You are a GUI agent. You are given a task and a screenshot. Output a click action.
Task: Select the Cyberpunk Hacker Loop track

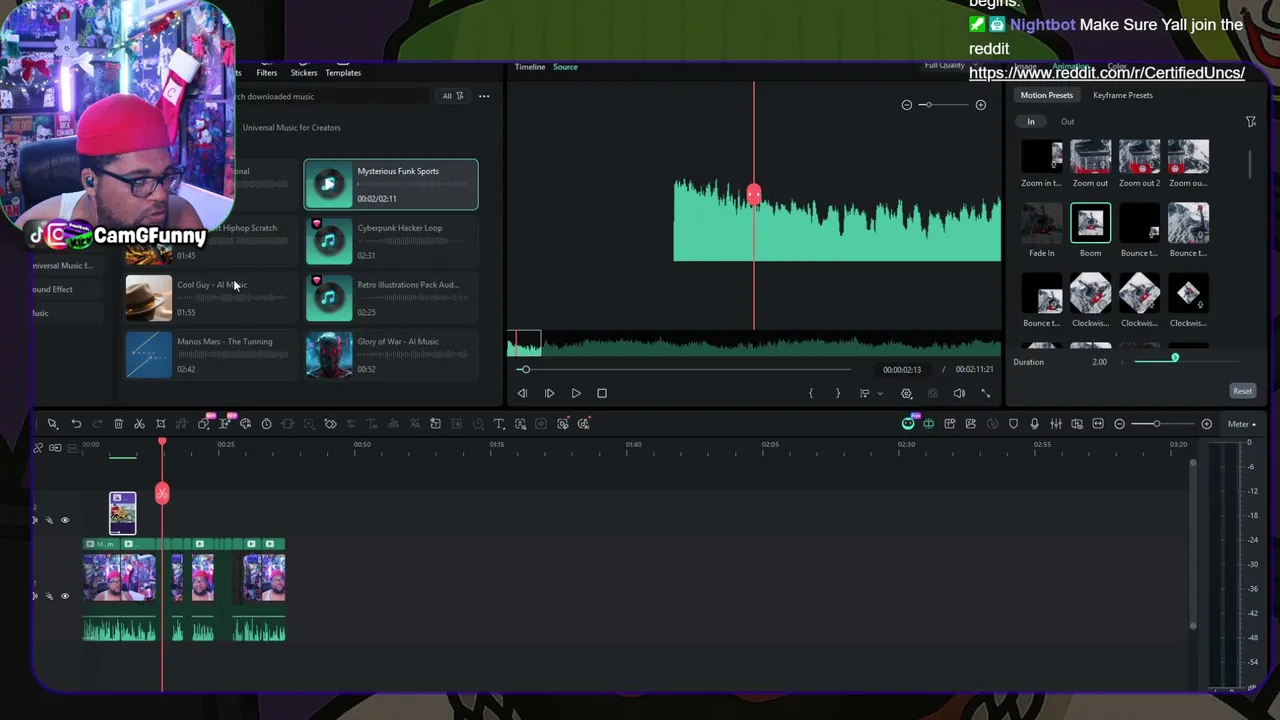pos(391,241)
